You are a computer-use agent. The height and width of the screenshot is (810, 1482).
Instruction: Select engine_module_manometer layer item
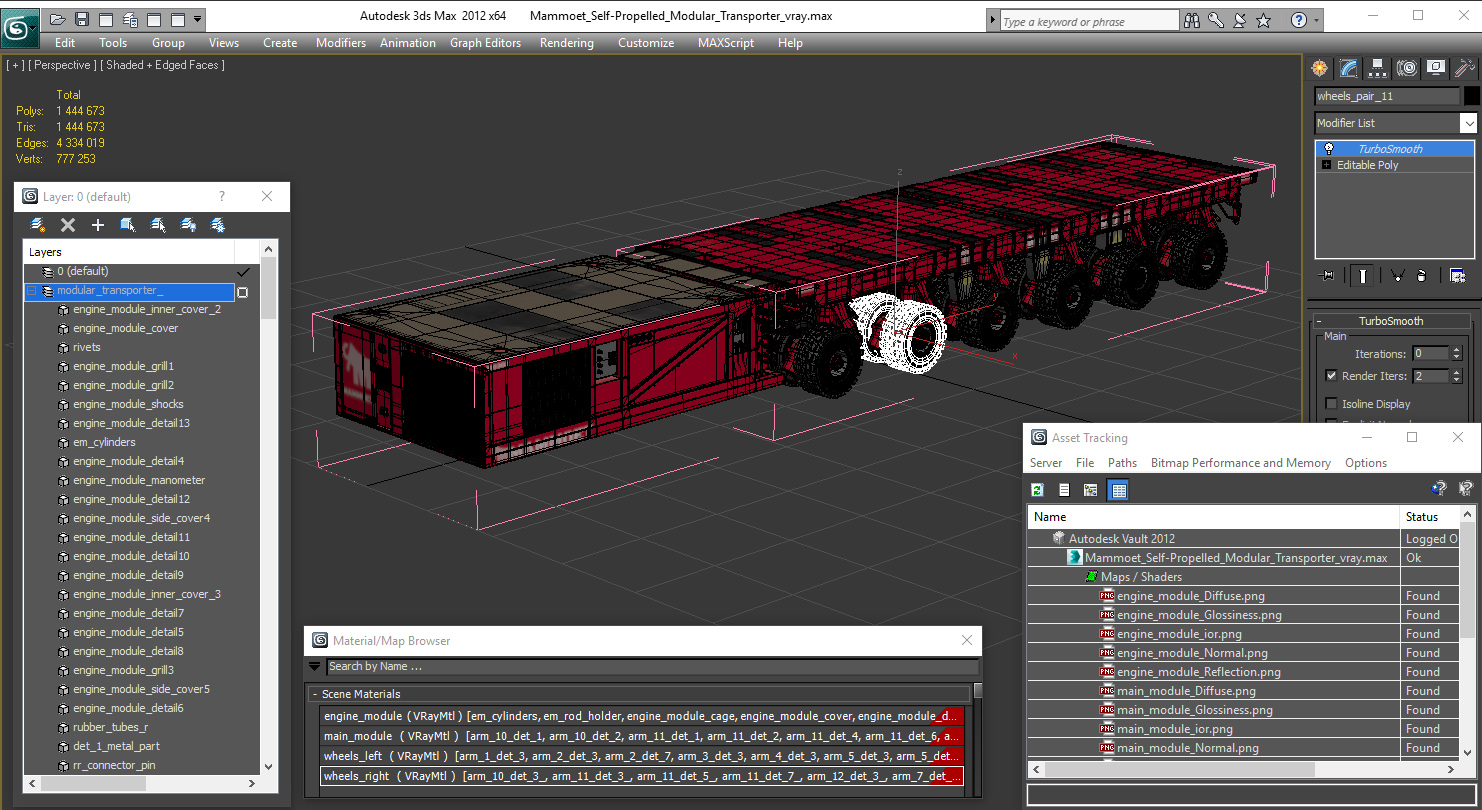point(139,480)
